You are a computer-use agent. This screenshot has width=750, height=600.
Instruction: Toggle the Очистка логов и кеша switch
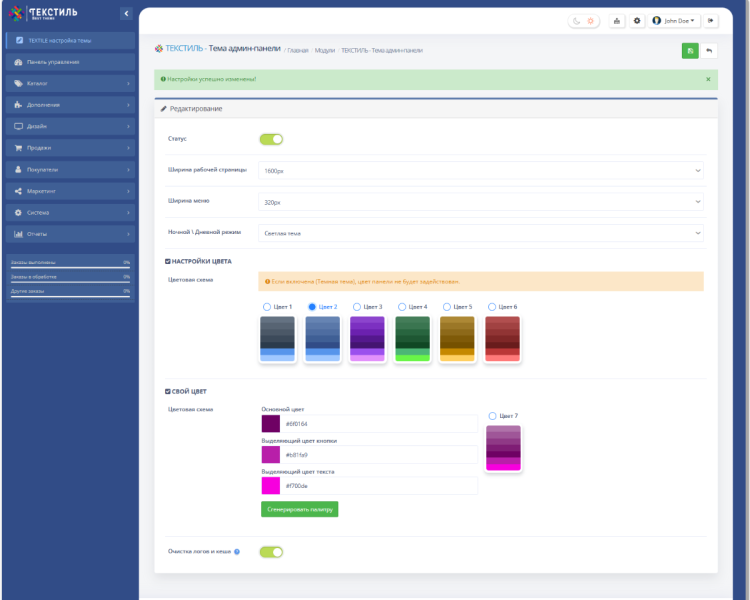[x=271, y=551]
